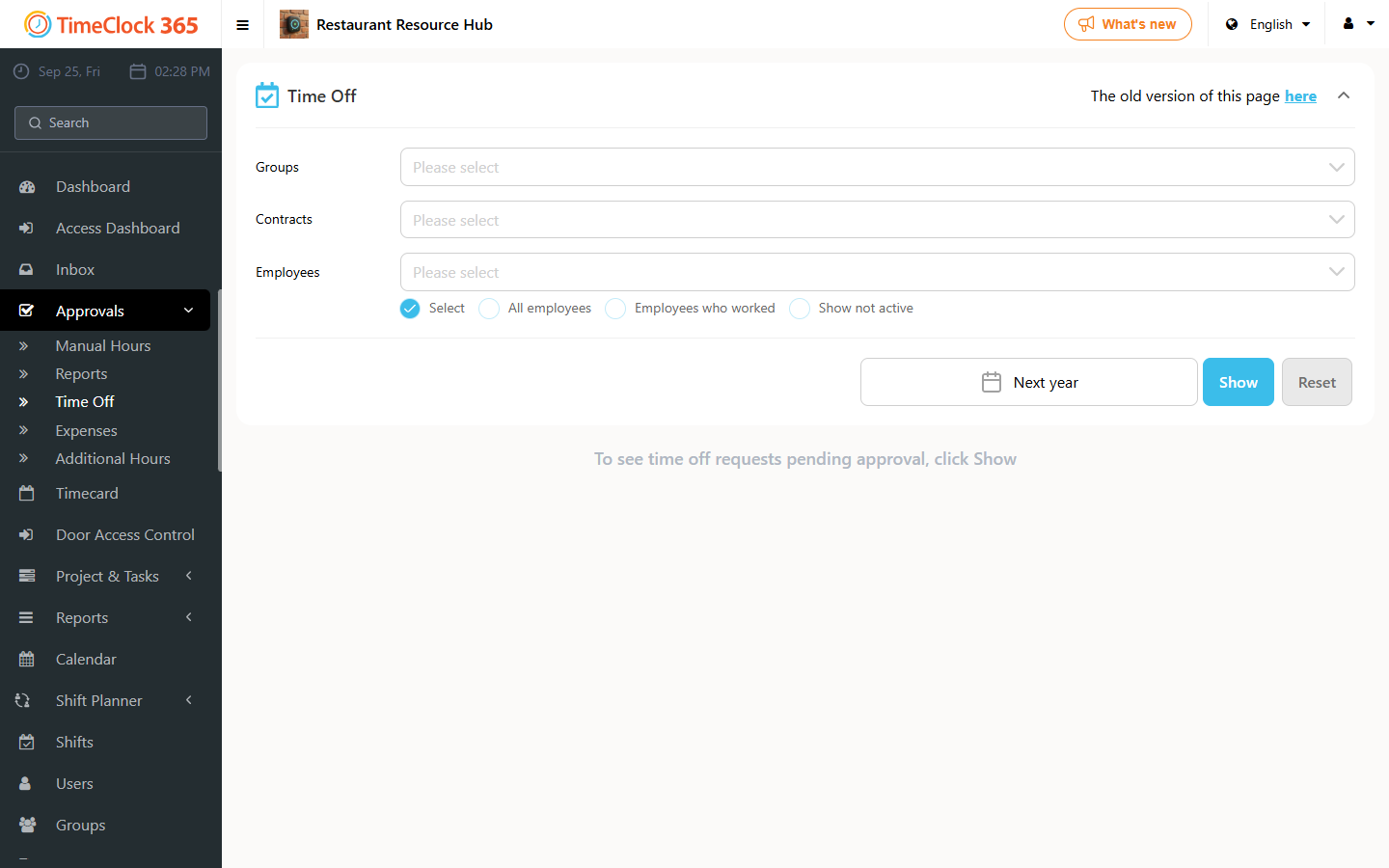Click the Restaurant Resource Hub logo thumbnail
Screen dimensions: 1389x868
(294, 24)
